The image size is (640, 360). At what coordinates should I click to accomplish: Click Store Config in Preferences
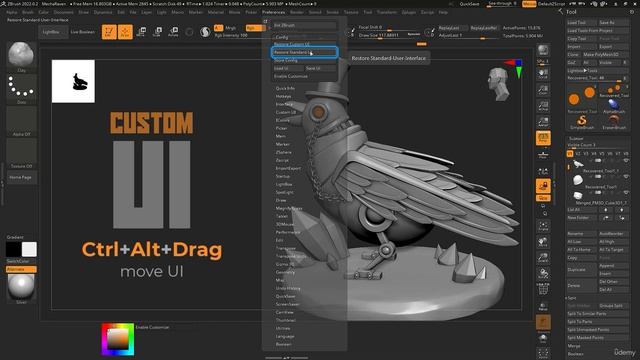point(304,60)
